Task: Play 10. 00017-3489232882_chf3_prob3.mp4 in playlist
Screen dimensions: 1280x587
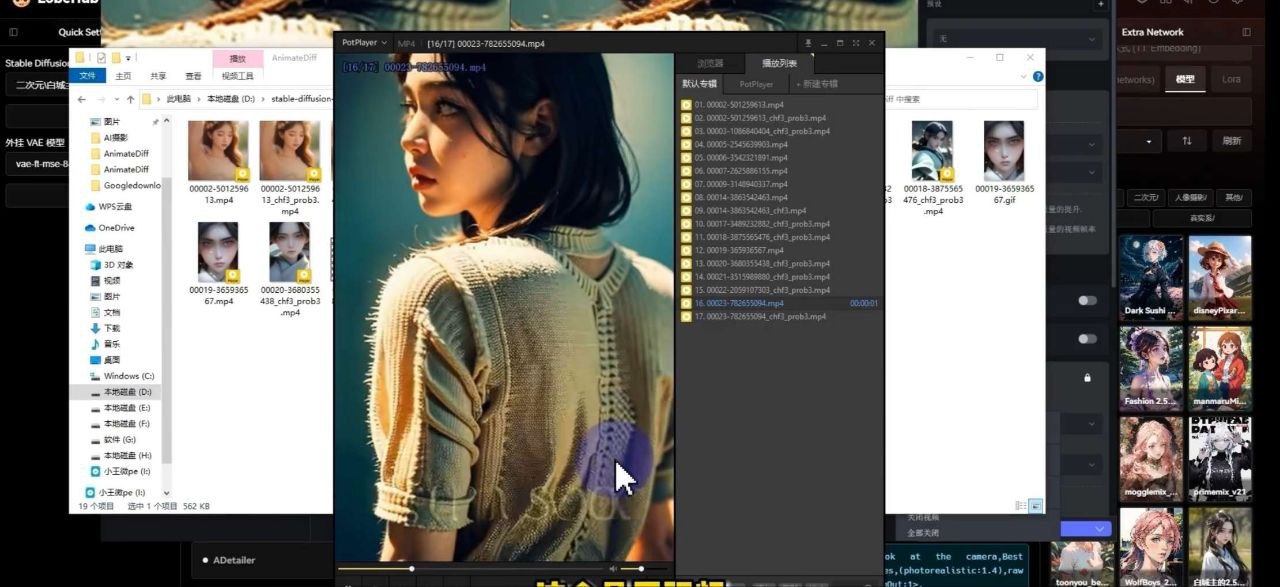Action: pyautogui.click(x=762, y=224)
